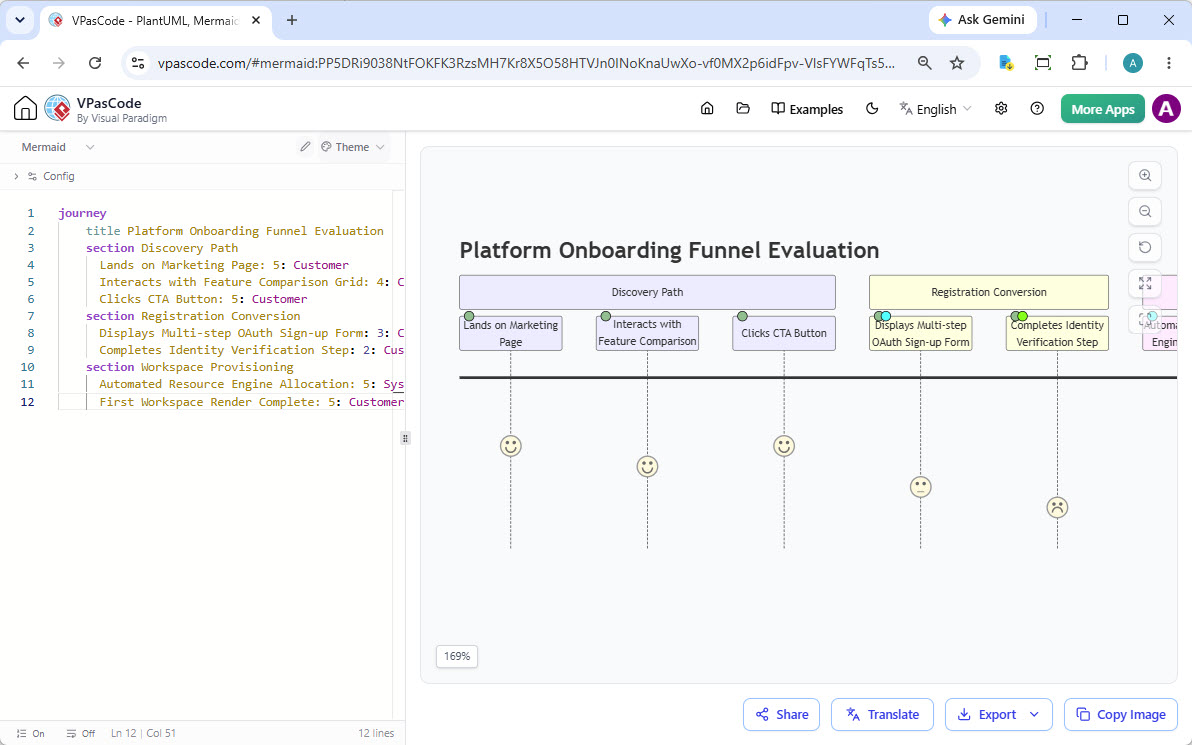1192x745 pixels.
Task: Open the folder icon in header toolbar
Action: [743, 109]
